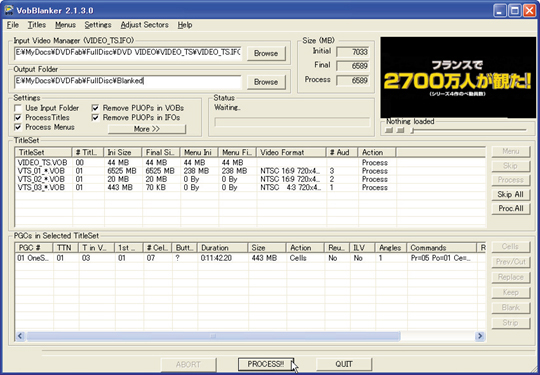Click the PROCESS!! button
This screenshot has width=540, height=375.
[x=266, y=364]
